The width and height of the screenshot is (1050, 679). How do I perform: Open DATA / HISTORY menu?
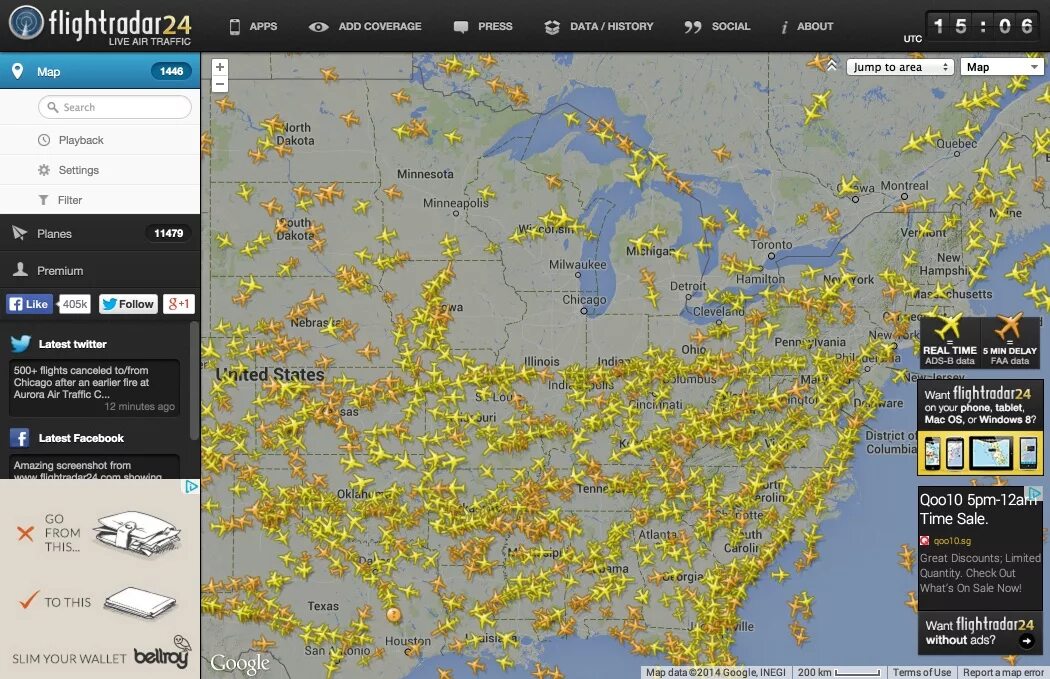pos(611,26)
